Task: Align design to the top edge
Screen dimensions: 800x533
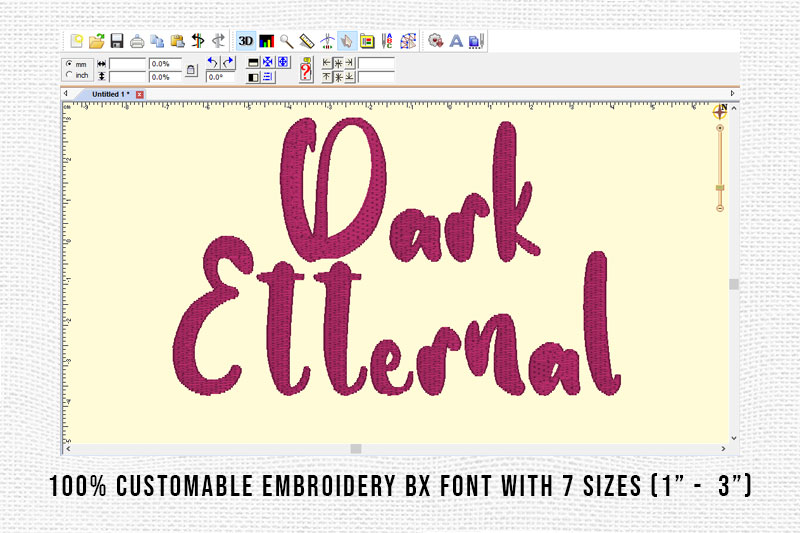Action: [x=327, y=77]
